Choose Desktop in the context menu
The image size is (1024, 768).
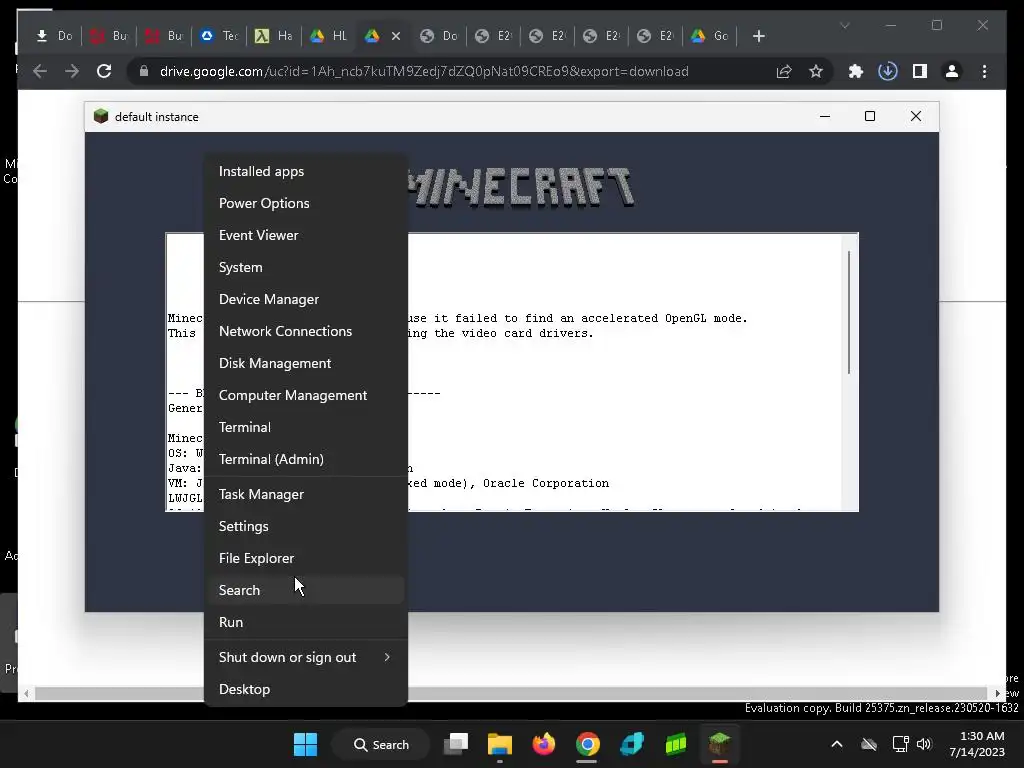coord(305,690)
